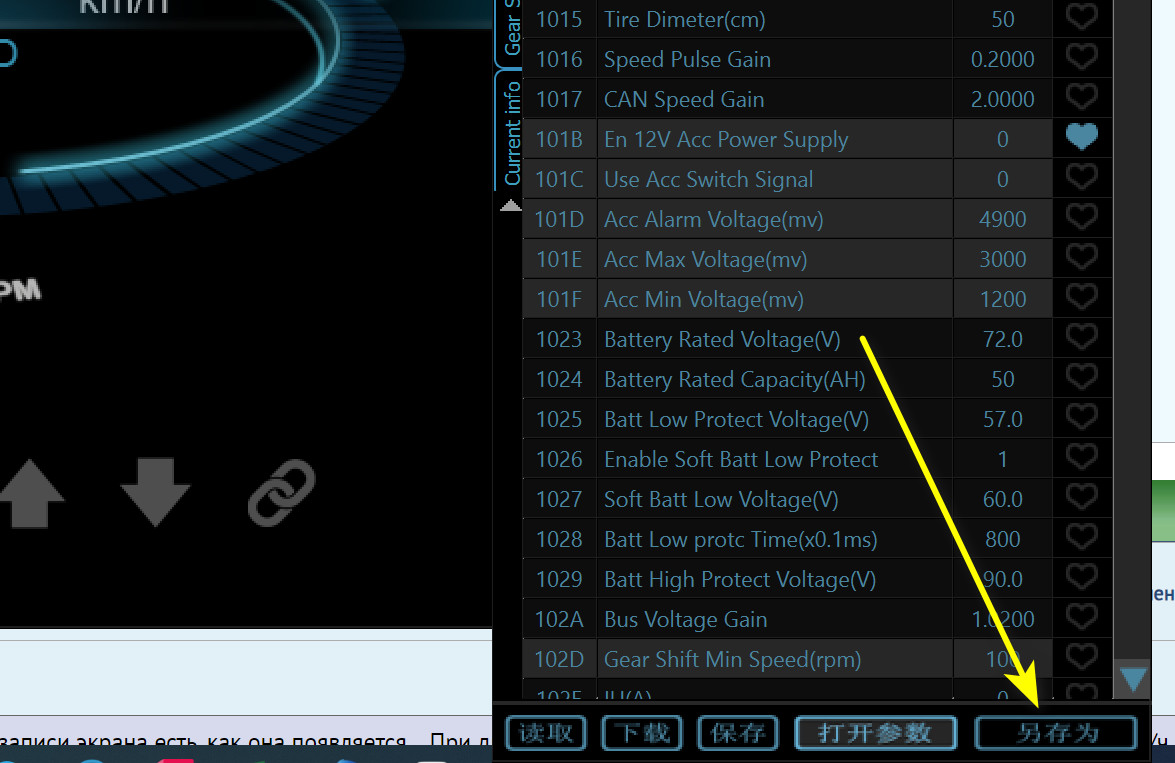
Task: Click the Battery Rated Capacity value field
Action: [1002, 379]
